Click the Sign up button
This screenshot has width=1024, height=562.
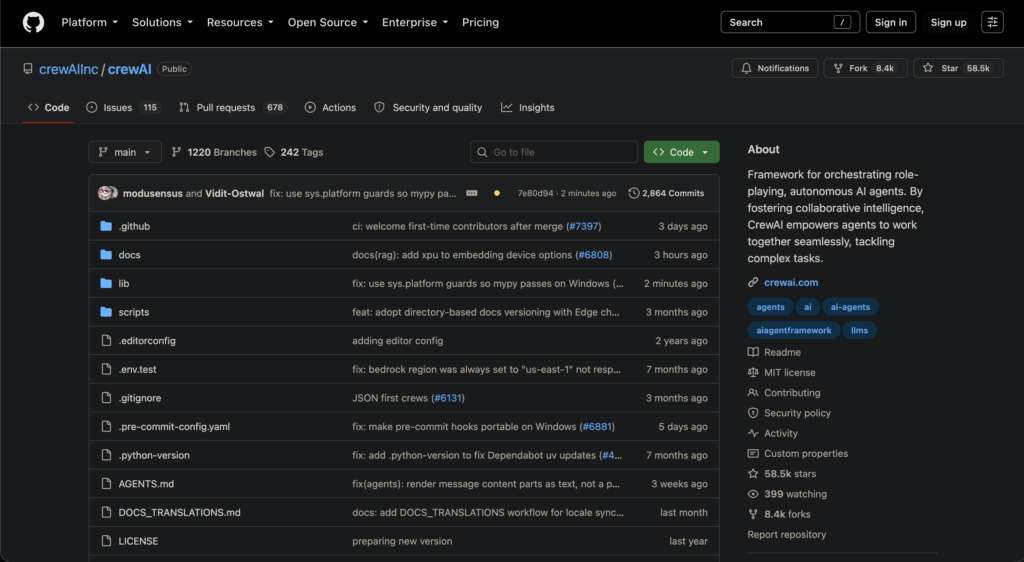click(x=948, y=22)
